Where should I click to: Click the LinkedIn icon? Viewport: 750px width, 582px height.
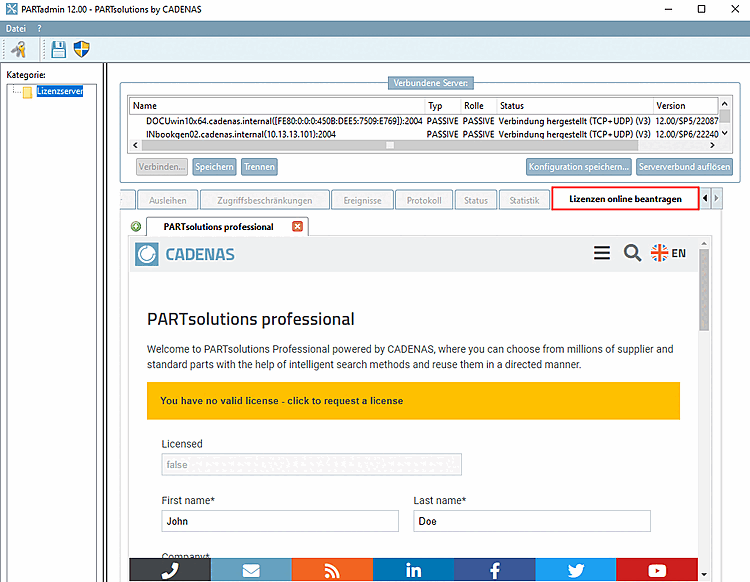click(413, 570)
